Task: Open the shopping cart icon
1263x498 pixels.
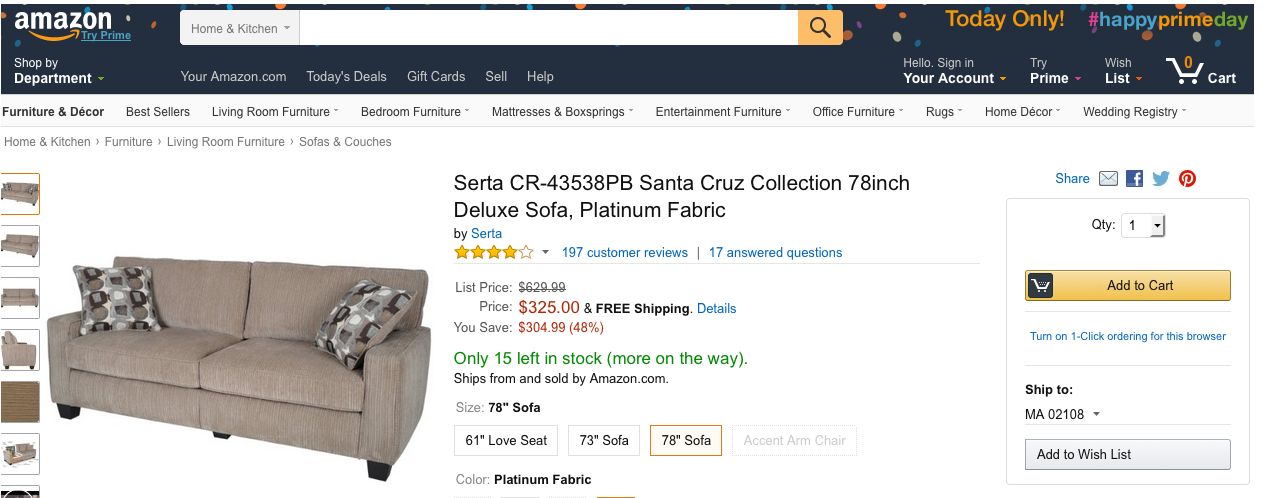Action: point(1200,71)
